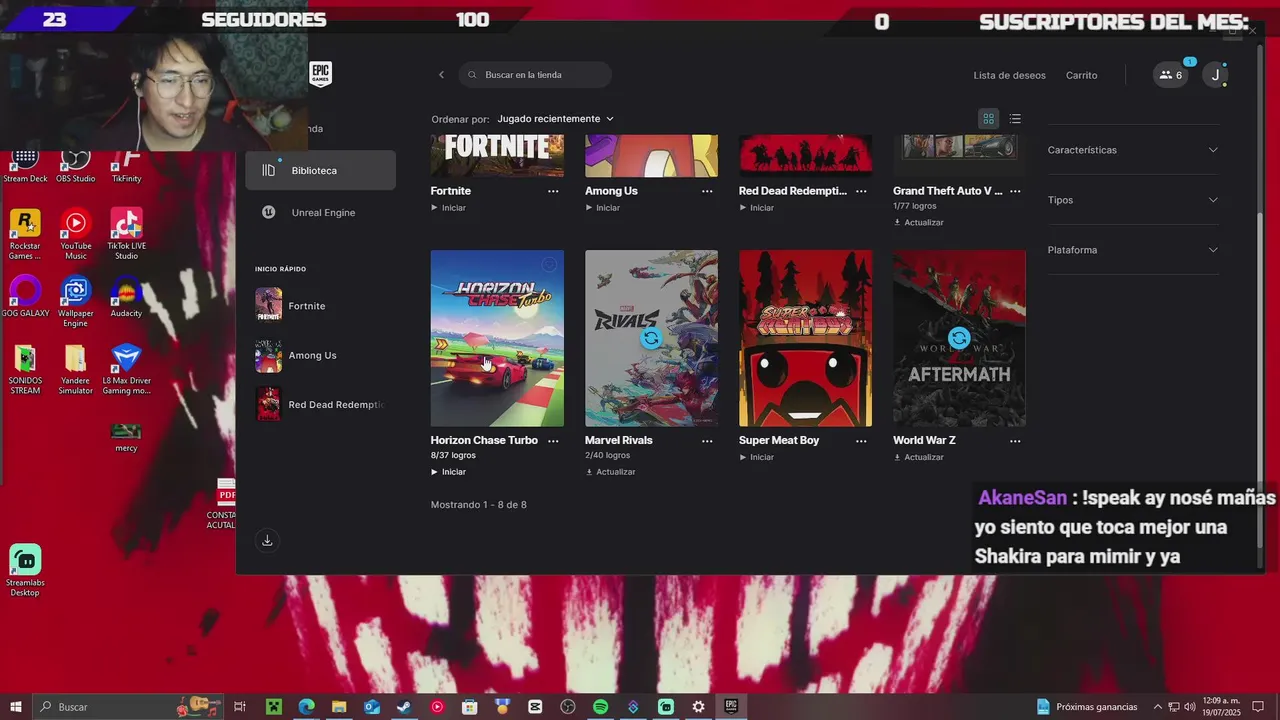1280x720 pixels.
Task: Select the Horizon Chase Turbo cover art
Action: coord(497,338)
